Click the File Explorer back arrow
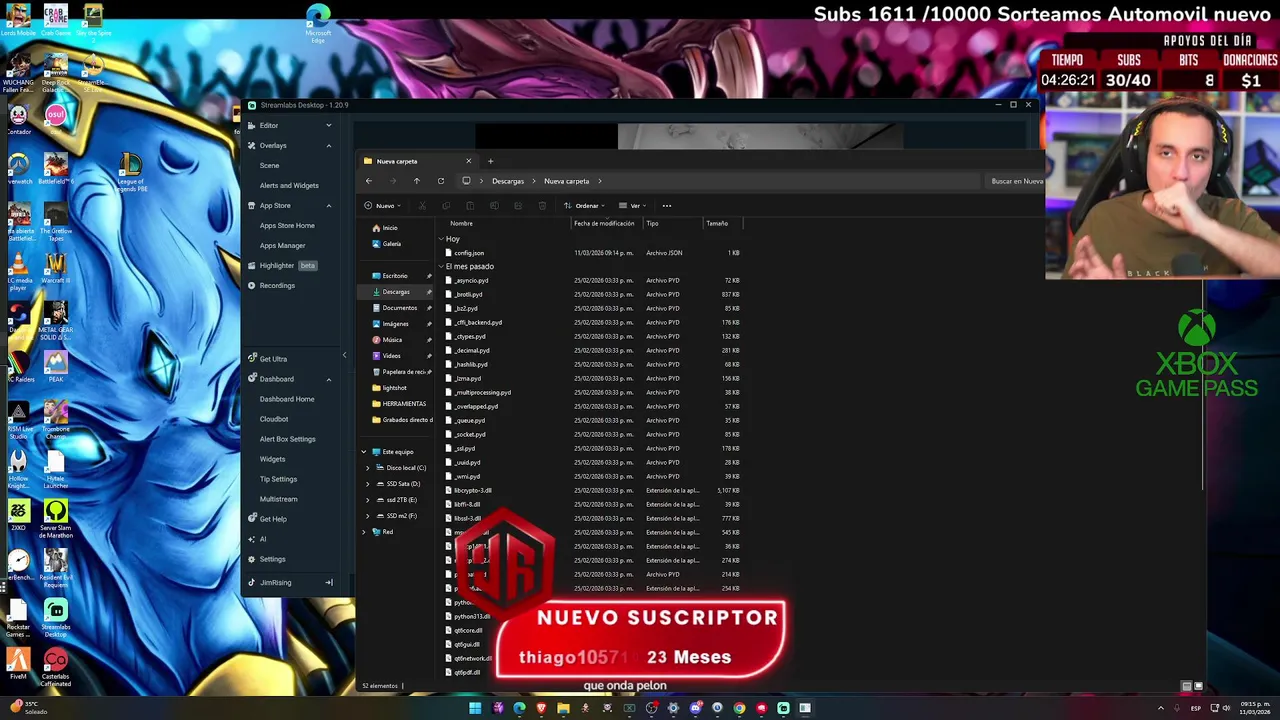The image size is (1280, 720). (369, 181)
